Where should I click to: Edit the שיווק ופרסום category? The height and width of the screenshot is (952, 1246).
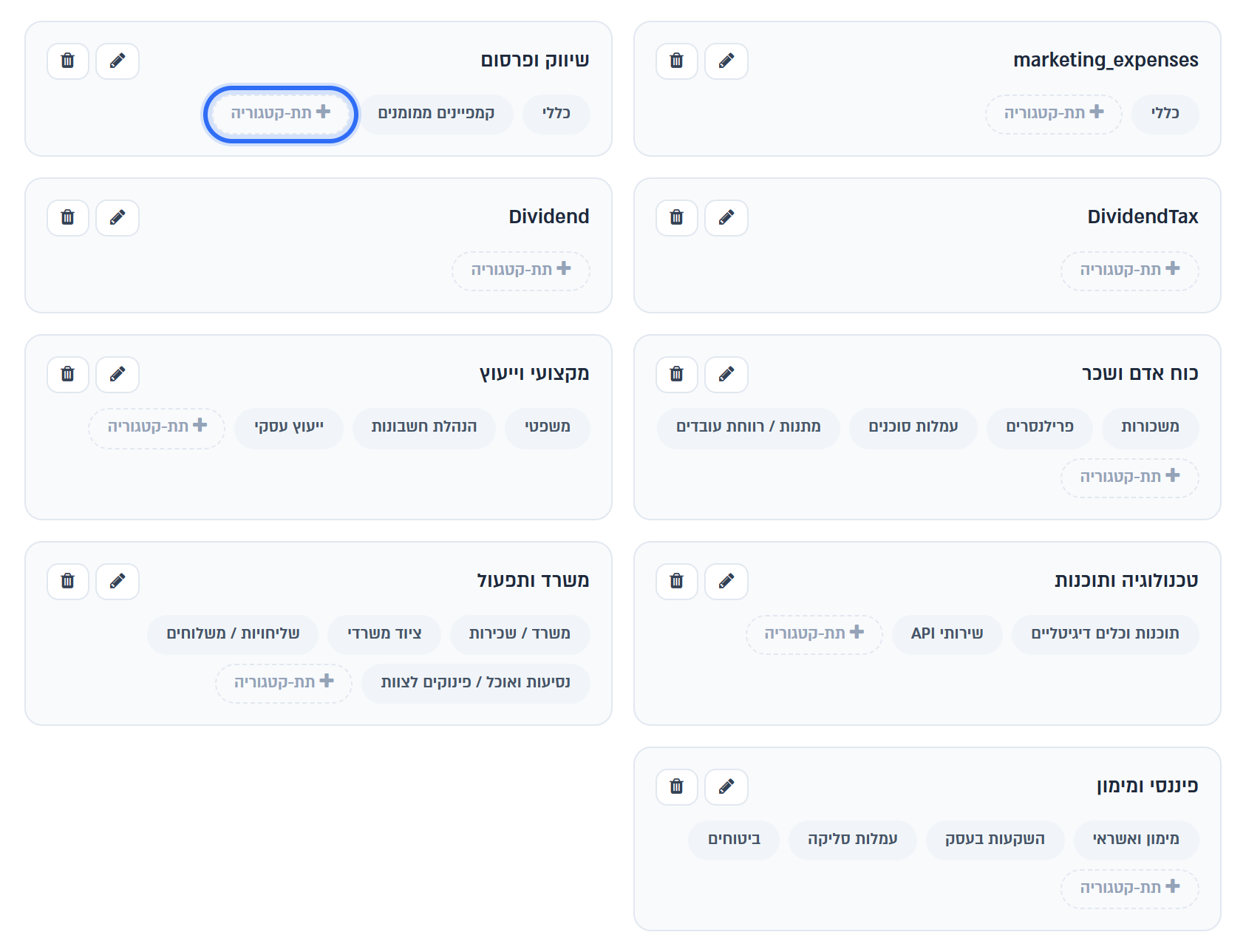click(118, 61)
